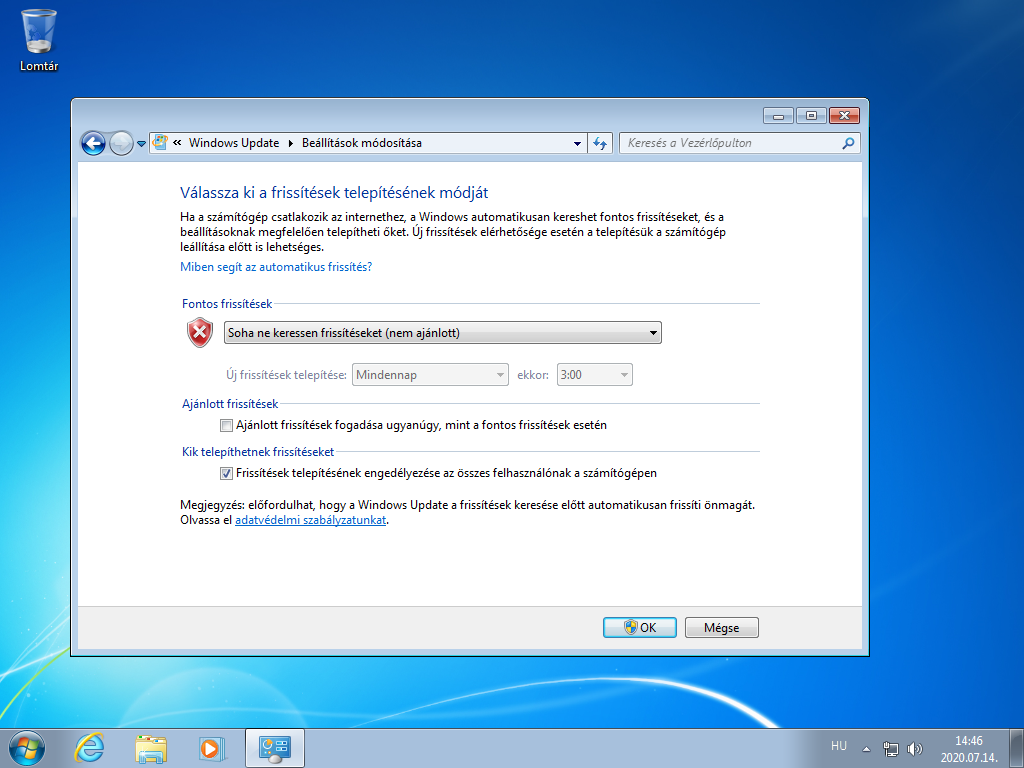Click the Válassza ki a frissítések telepítésének módját title
Screen dimensions: 1024x768
[334, 193]
